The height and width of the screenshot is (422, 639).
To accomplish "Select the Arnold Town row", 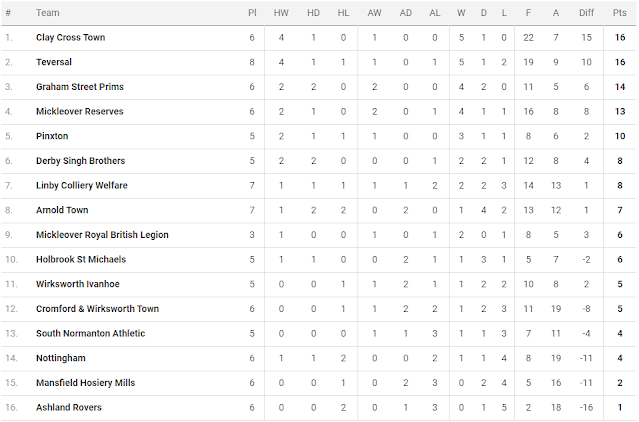I will click(x=319, y=210).
